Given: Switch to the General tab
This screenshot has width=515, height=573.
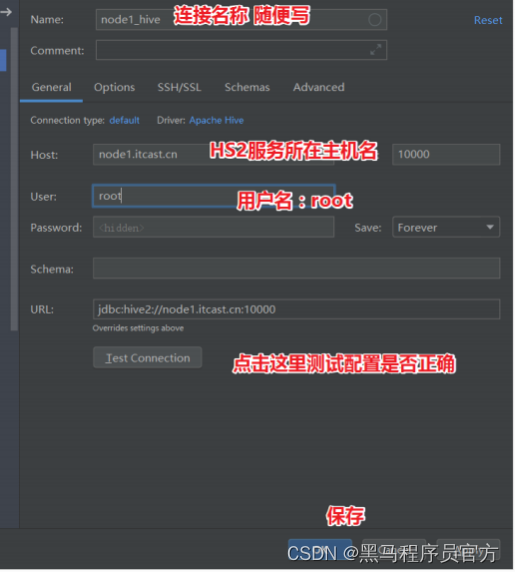Looking at the screenshot, I should point(52,87).
